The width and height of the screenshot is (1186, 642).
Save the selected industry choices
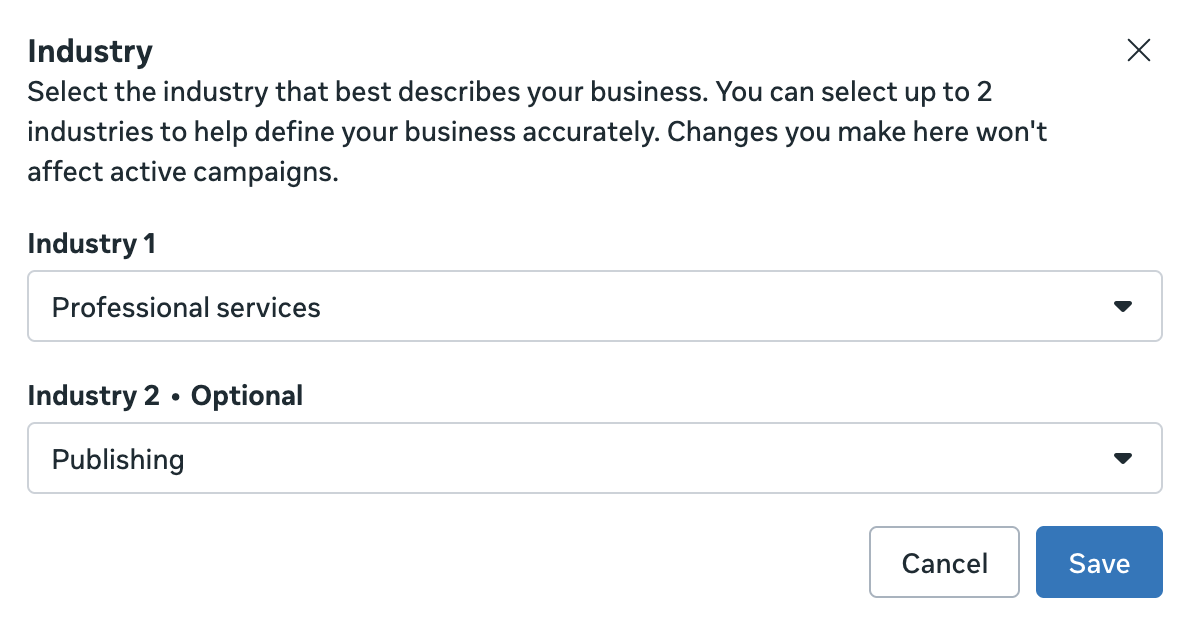coord(1098,563)
